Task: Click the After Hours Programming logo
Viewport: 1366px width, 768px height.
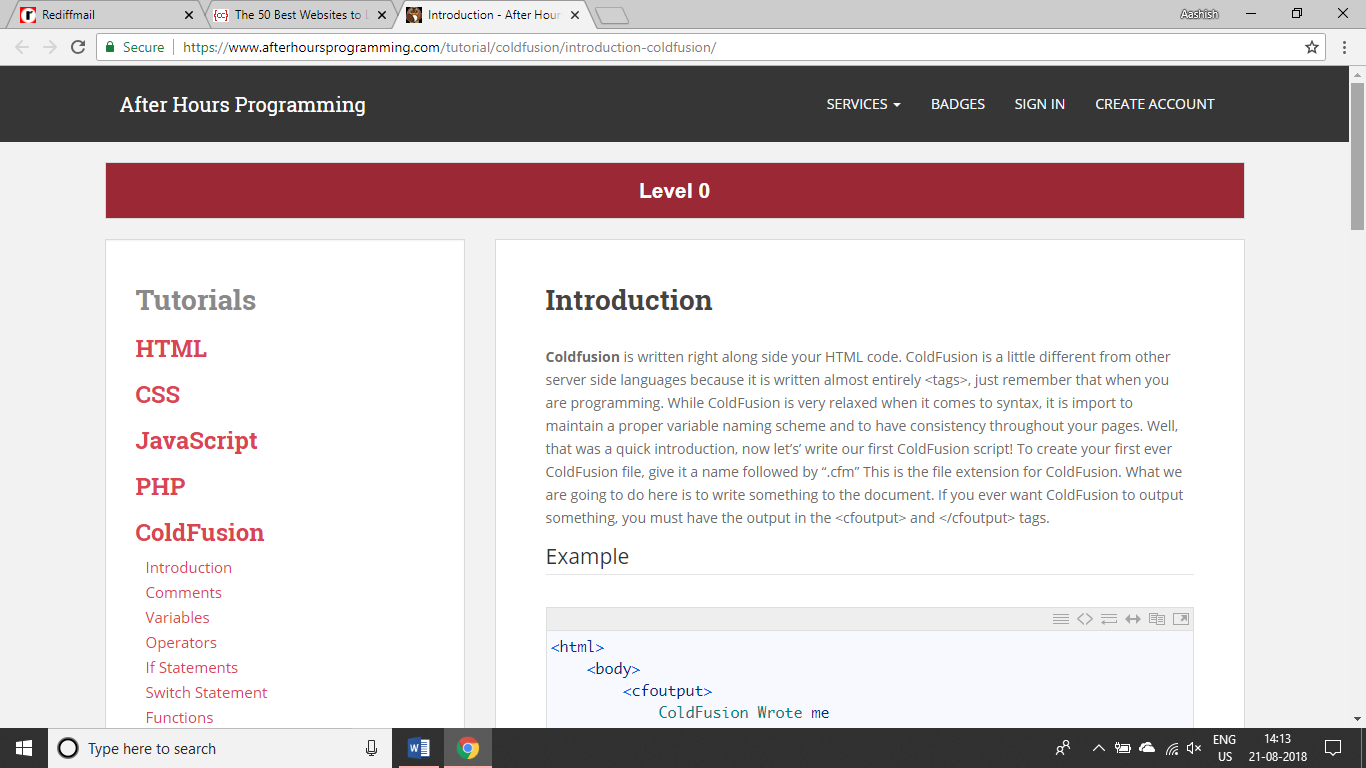Action: click(x=243, y=104)
